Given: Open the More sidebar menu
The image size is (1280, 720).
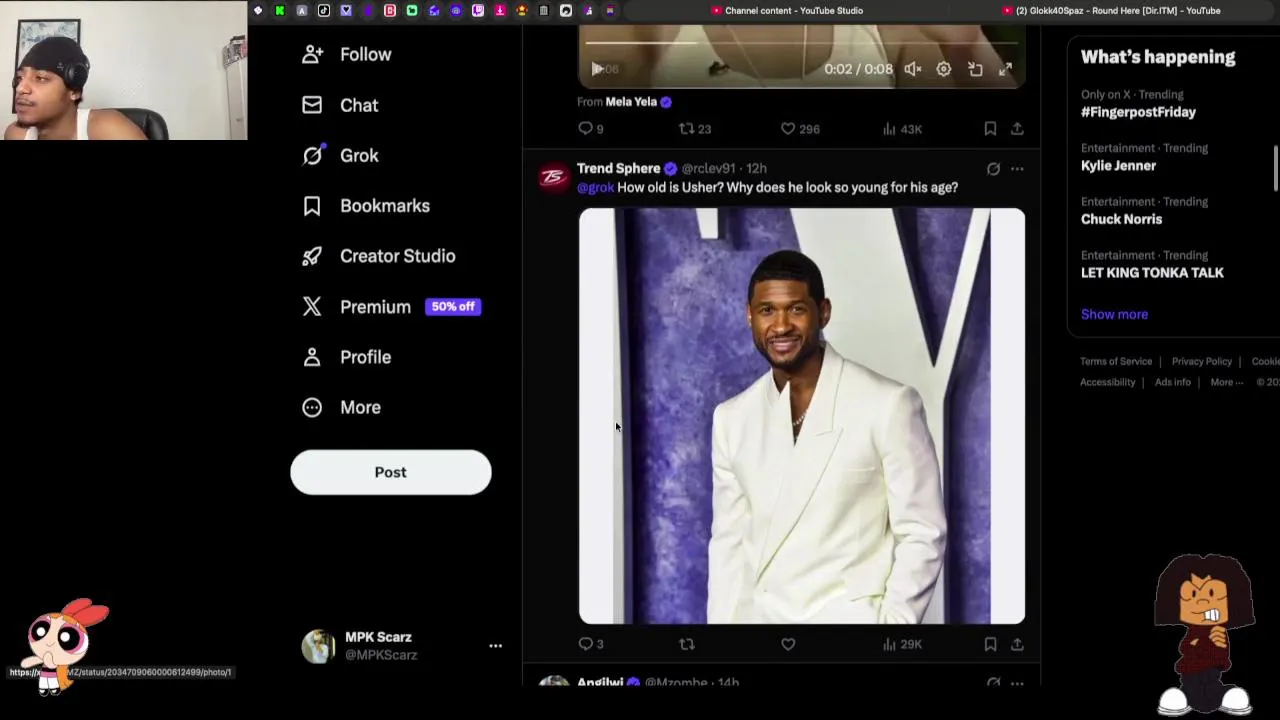Looking at the screenshot, I should coord(341,407).
